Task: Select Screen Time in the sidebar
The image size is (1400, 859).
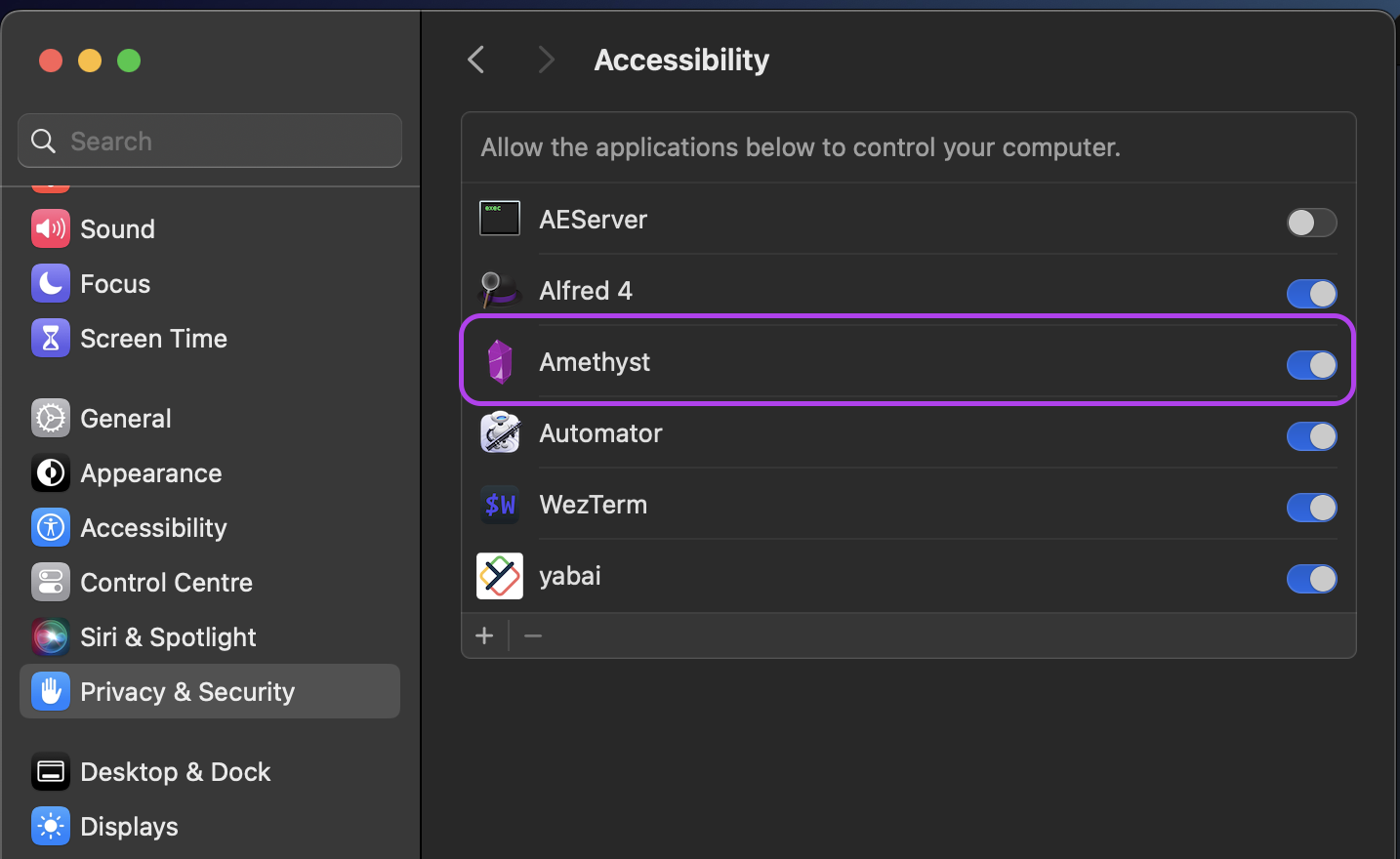Action: pyautogui.click(x=153, y=338)
